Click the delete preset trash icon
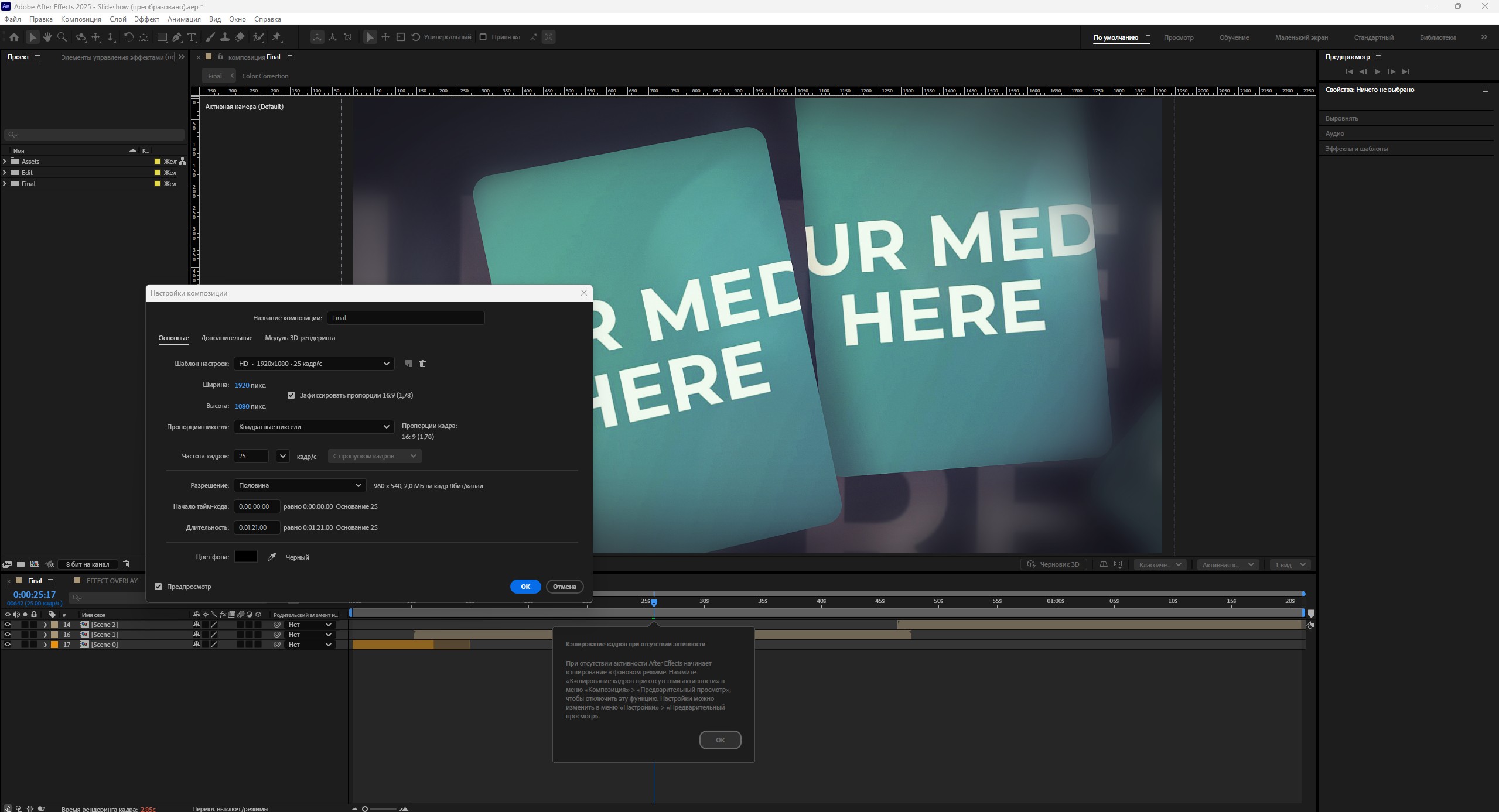The image size is (1499, 812). 422,364
